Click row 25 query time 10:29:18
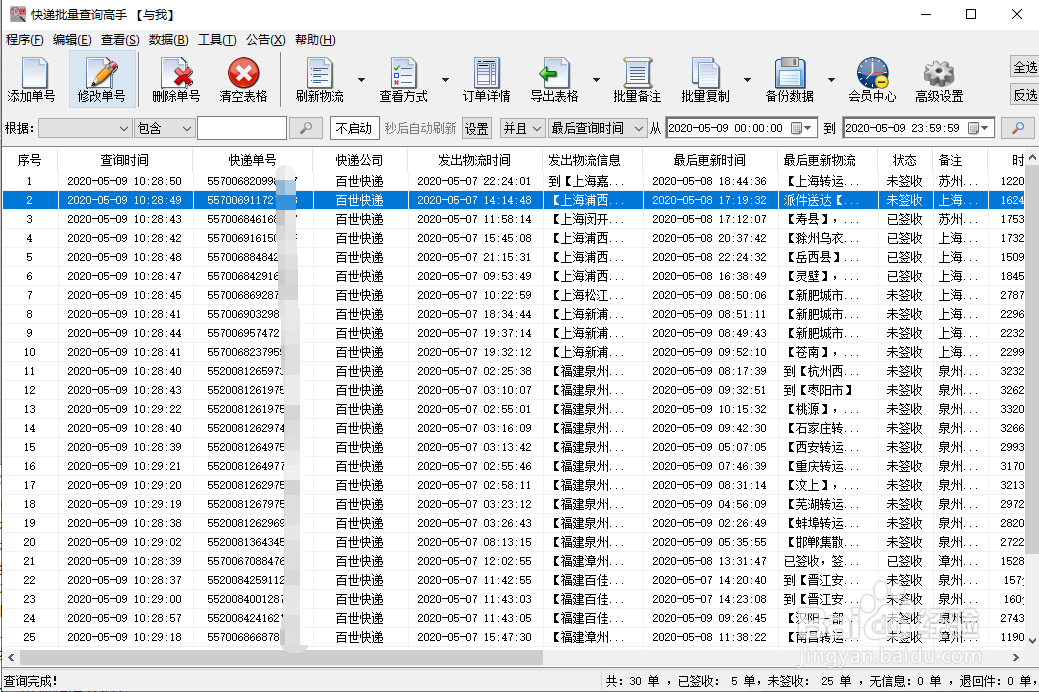 click(124, 637)
